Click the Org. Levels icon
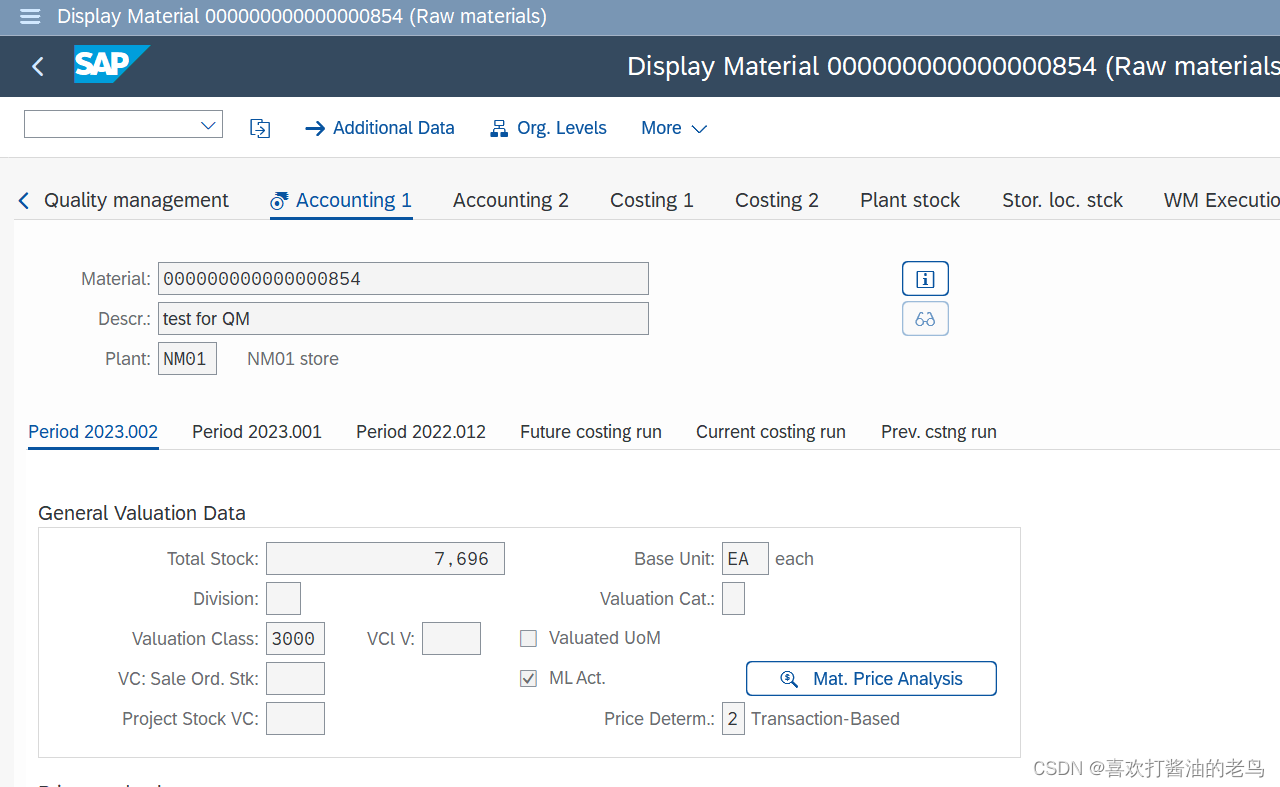This screenshot has height=787, width=1280. (x=498, y=128)
